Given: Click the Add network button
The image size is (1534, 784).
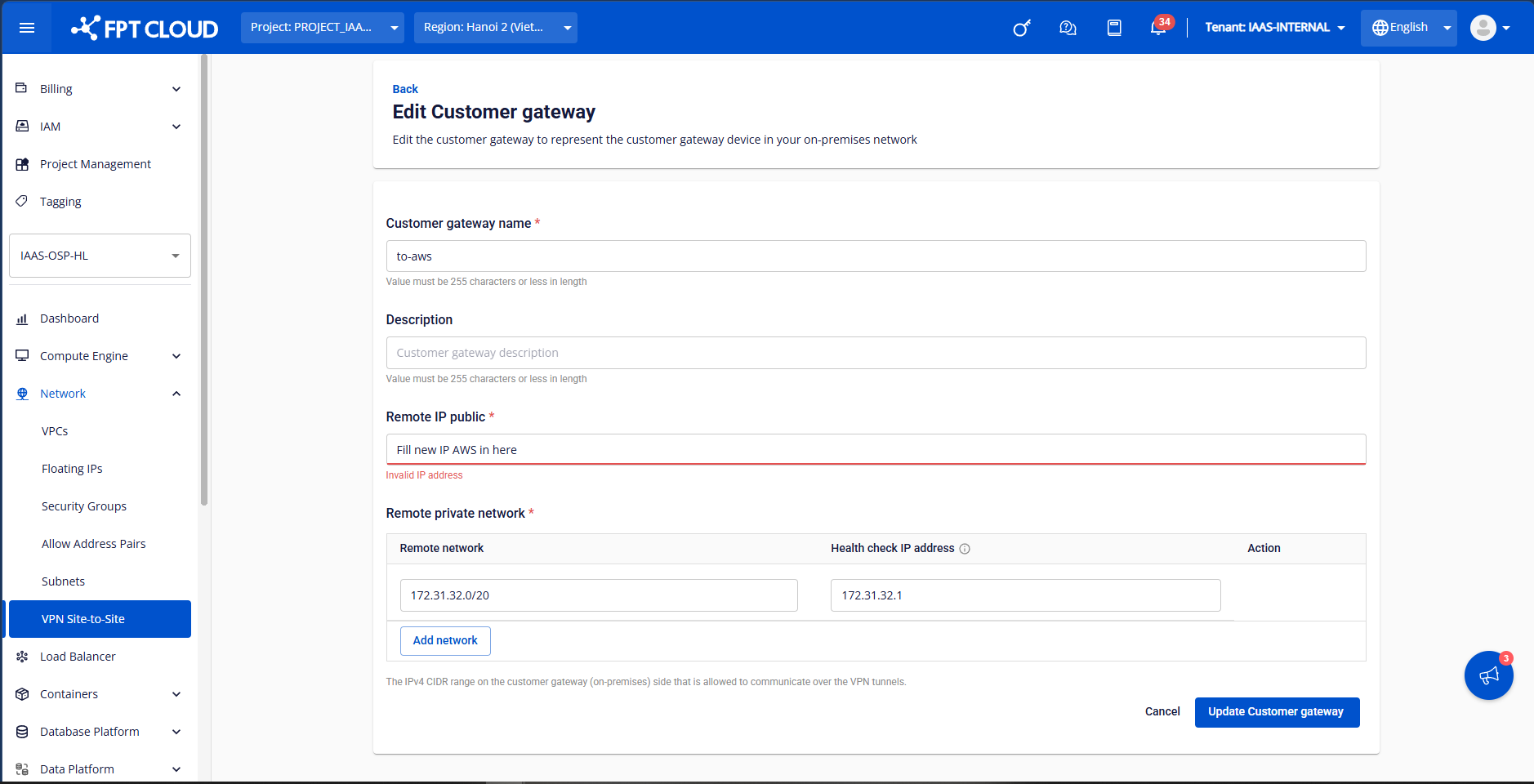Looking at the screenshot, I should [445, 641].
